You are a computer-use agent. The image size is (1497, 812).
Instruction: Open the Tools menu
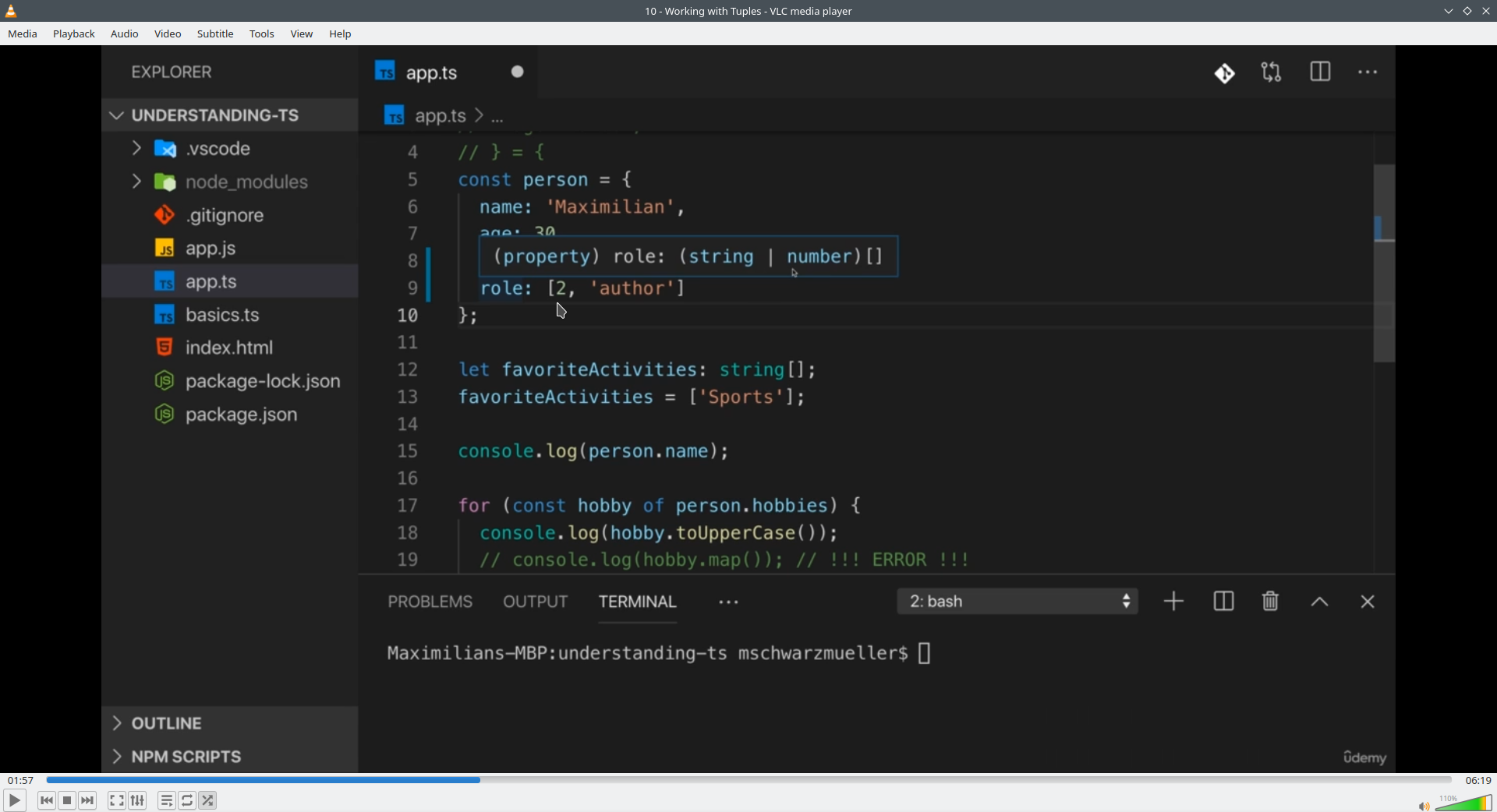[262, 34]
